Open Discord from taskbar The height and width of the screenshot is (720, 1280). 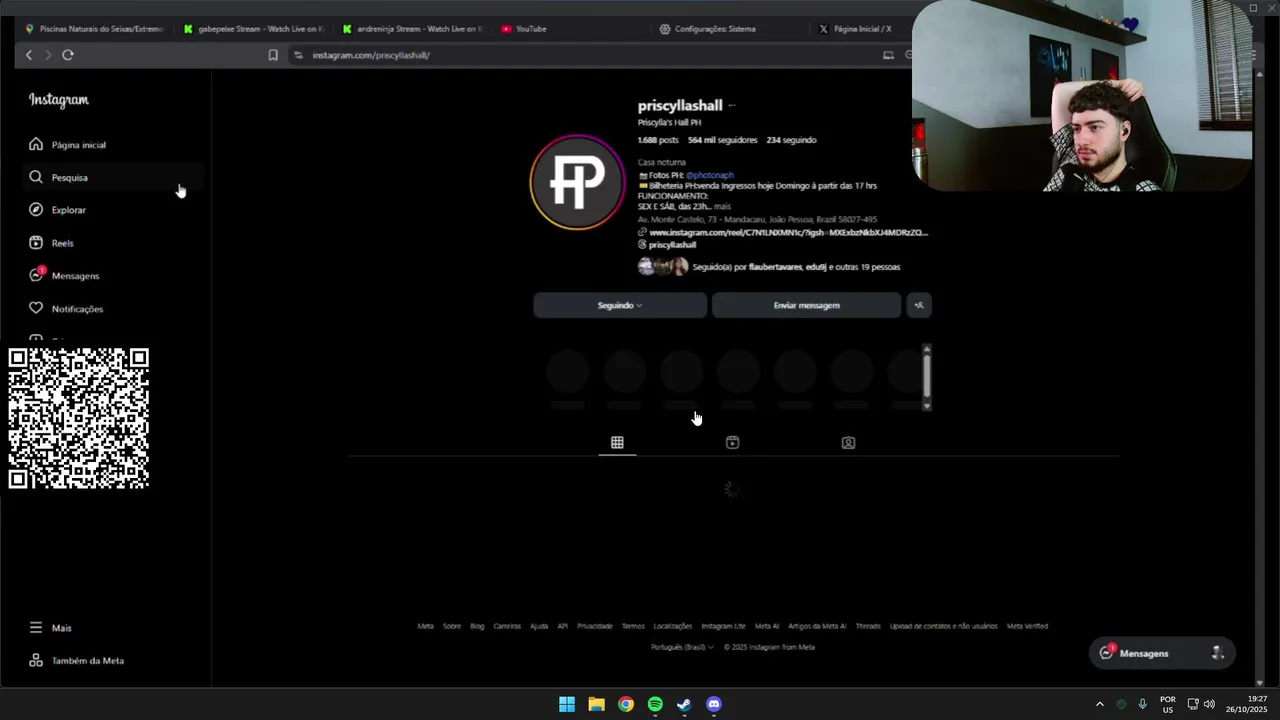[714, 704]
